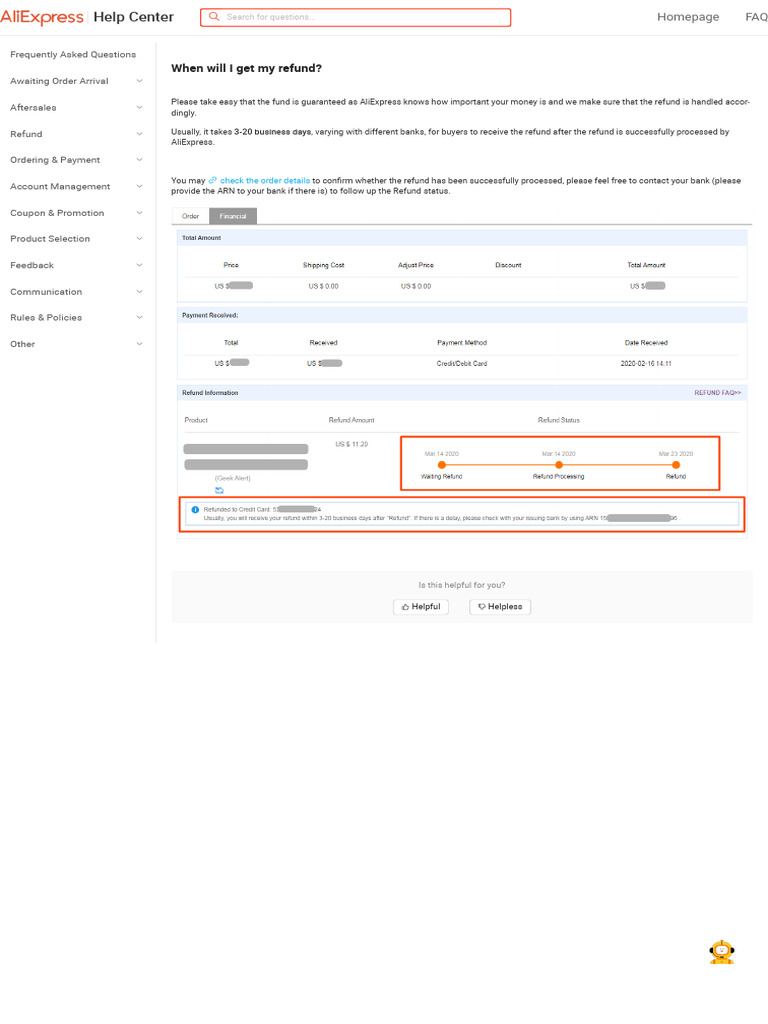Follow the 'check the order details' link
Image resolution: width=768 pixels, height=1024 pixels.
[x=265, y=180]
